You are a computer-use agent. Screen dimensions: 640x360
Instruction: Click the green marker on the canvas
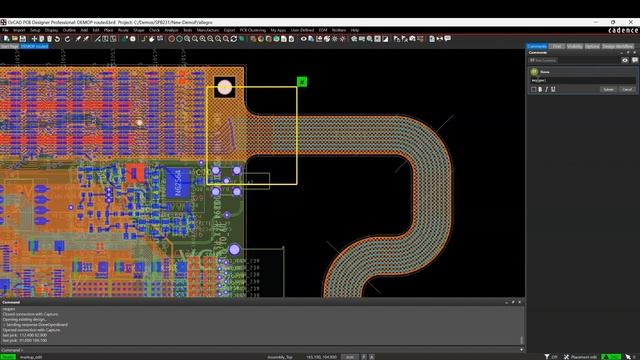pyautogui.click(x=302, y=82)
